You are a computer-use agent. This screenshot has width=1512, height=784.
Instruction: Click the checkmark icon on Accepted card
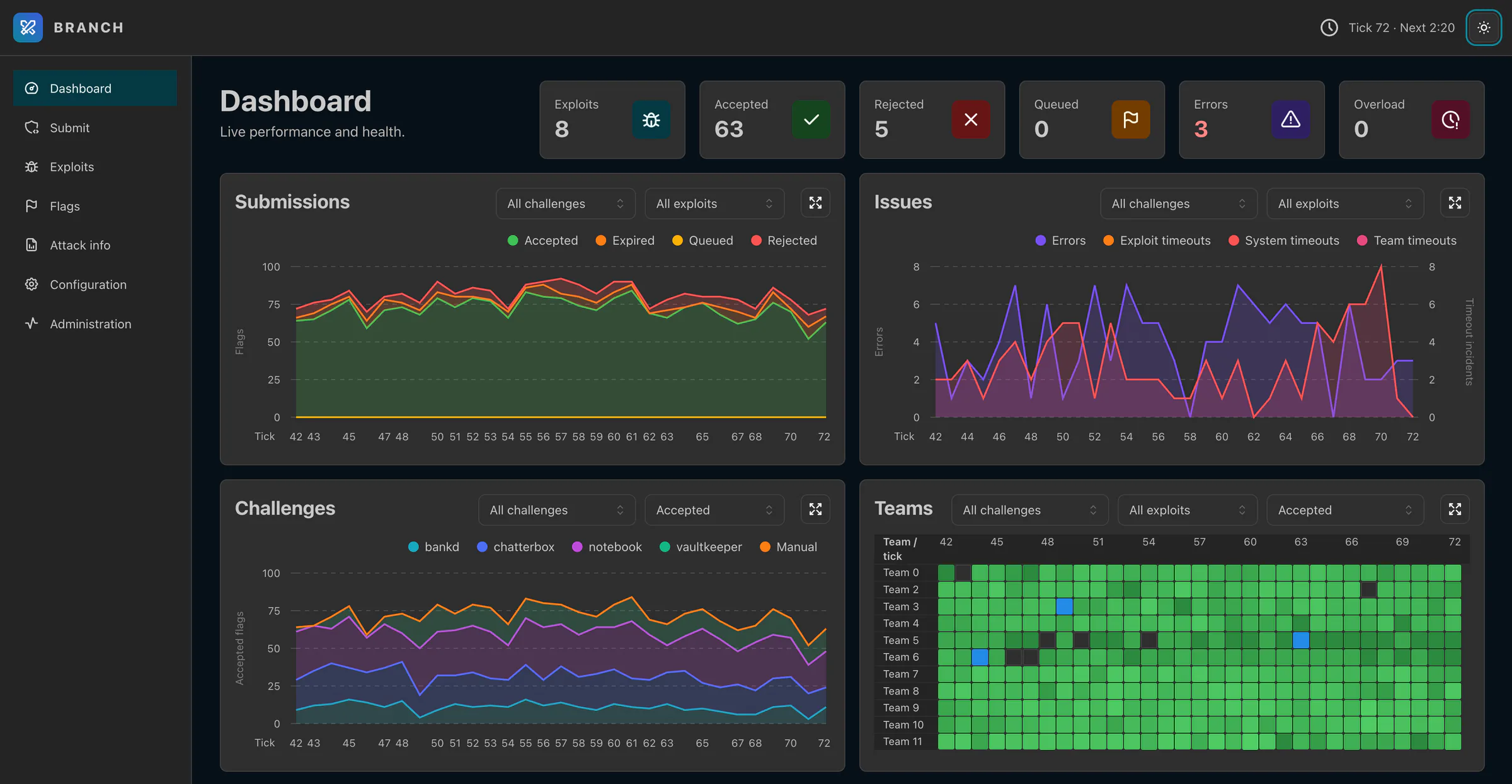point(811,120)
